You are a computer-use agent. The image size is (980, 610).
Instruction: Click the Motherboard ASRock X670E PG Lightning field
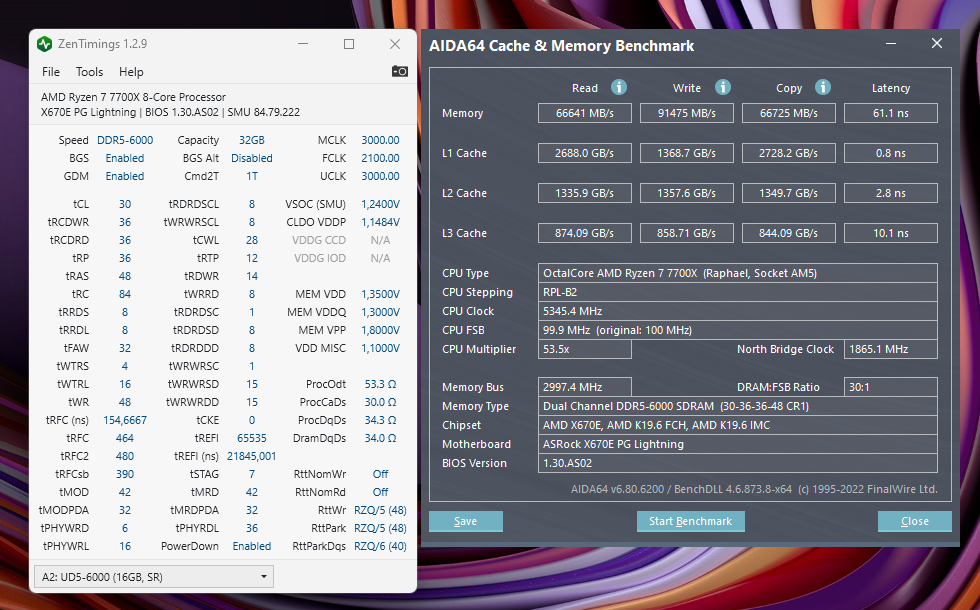[738, 444]
